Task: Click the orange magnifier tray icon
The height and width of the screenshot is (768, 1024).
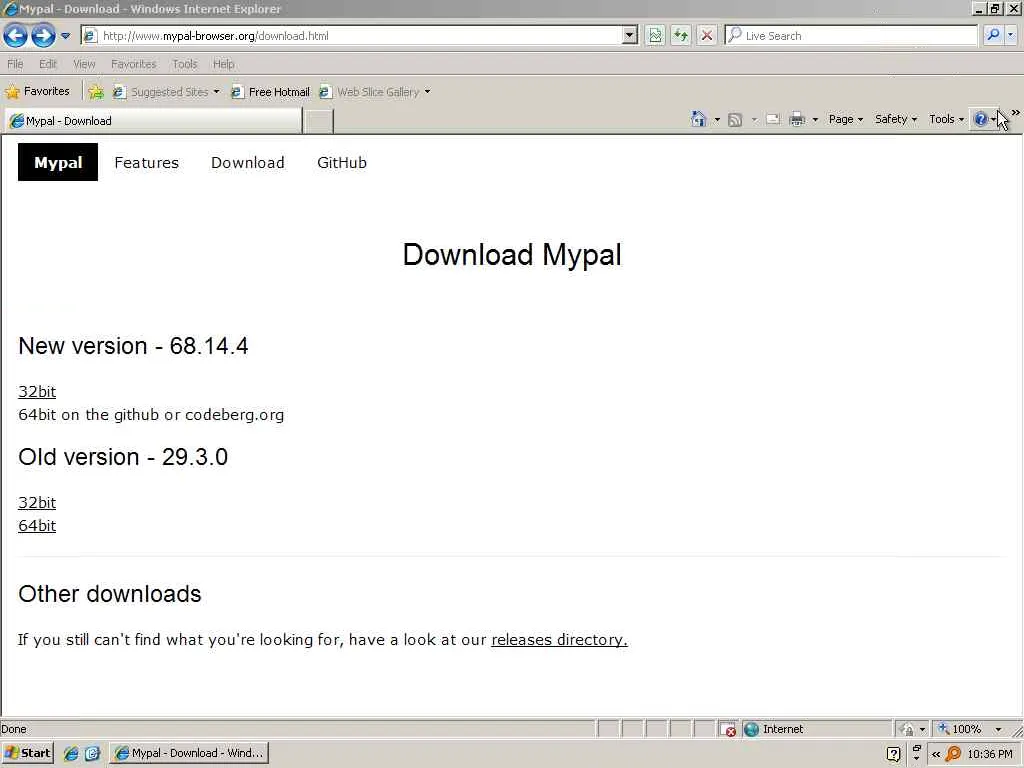Action: [953, 754]
